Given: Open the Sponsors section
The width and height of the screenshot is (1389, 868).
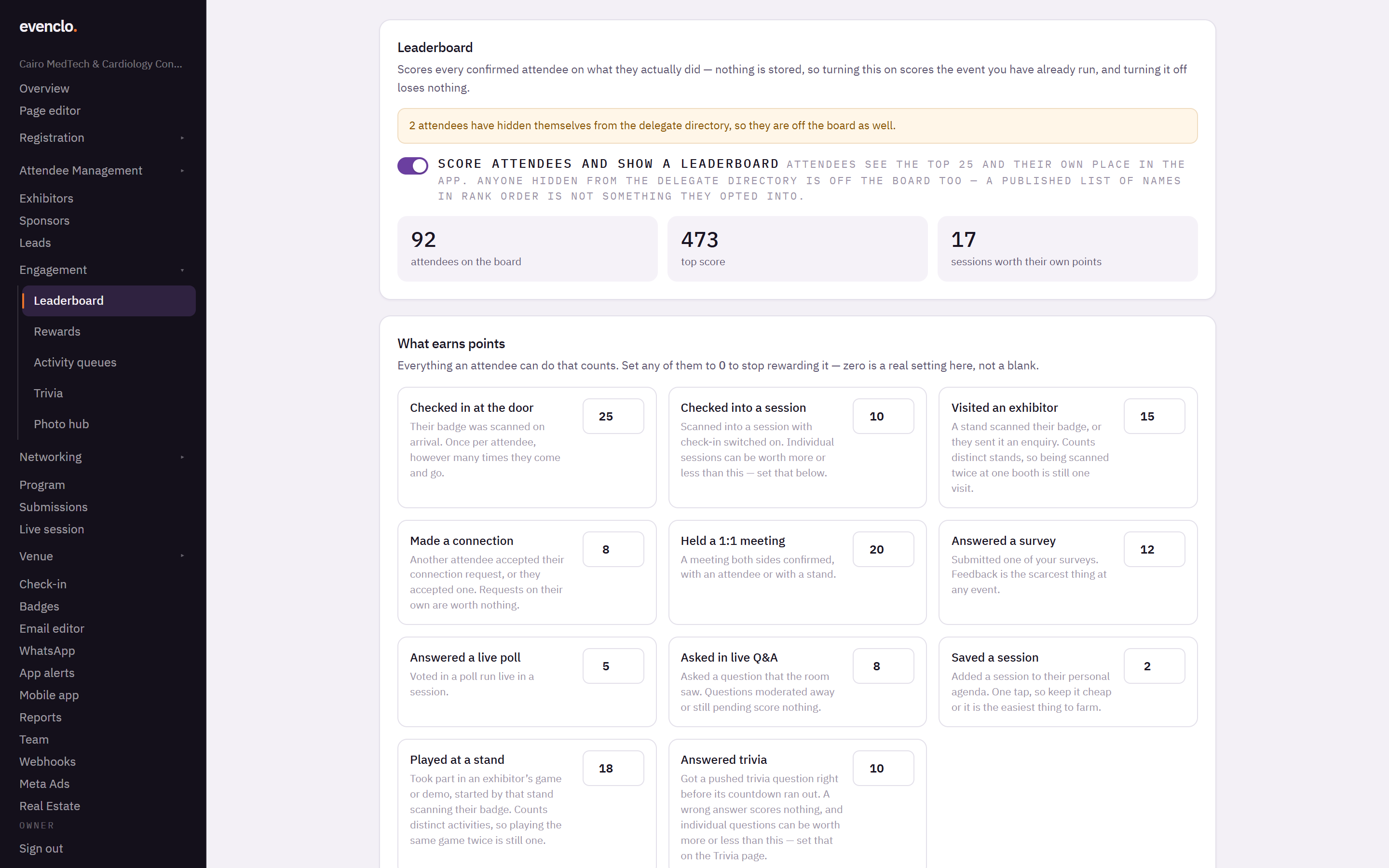Looking at the screenshot, I should tap(44, 220).
